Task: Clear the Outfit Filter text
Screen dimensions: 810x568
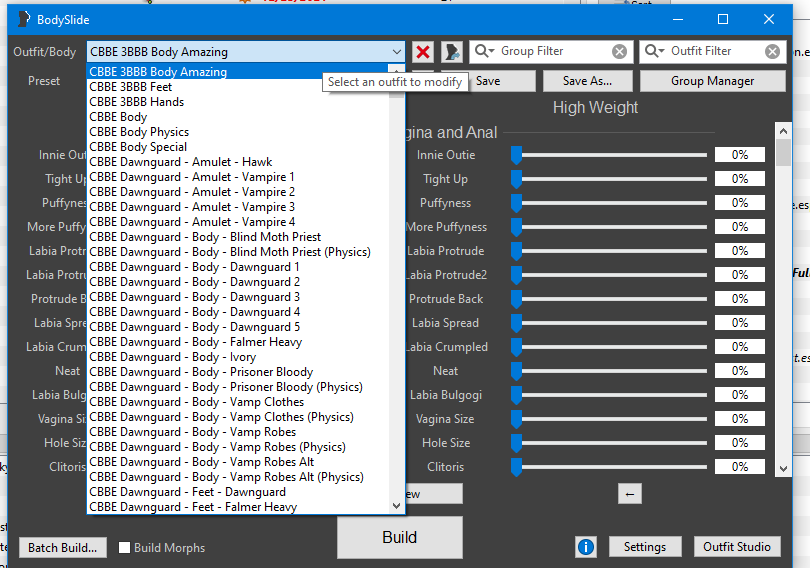Action: [x=772, y=52]
